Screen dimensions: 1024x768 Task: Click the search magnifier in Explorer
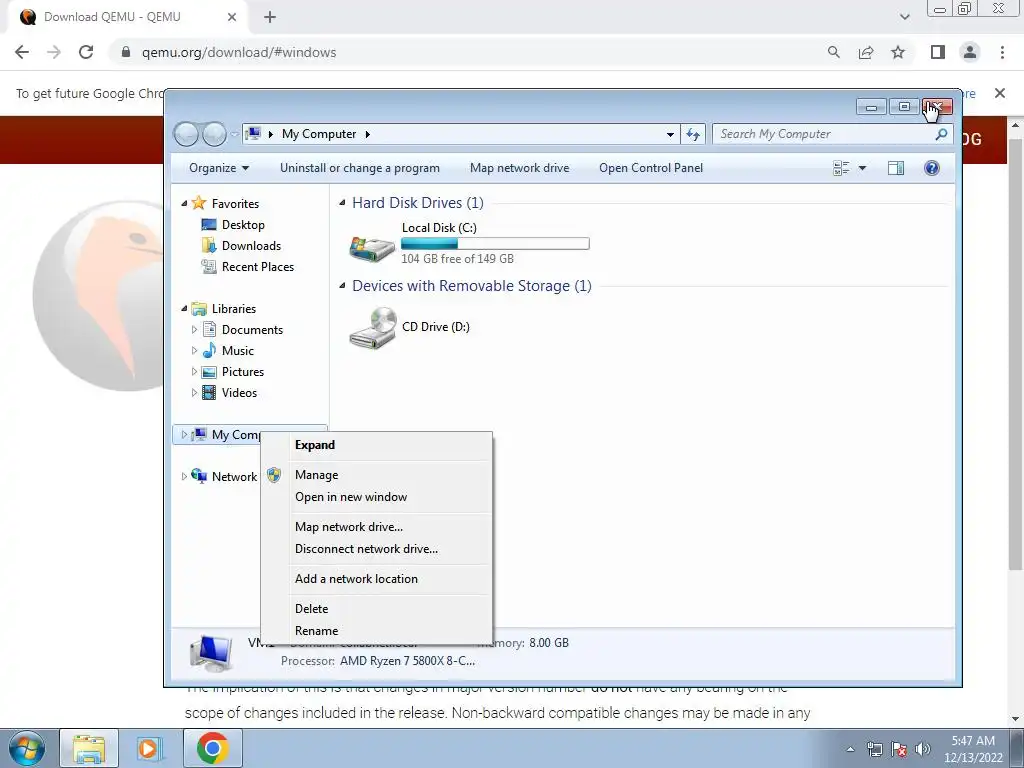pyautogui.click(x=941, y=134)
